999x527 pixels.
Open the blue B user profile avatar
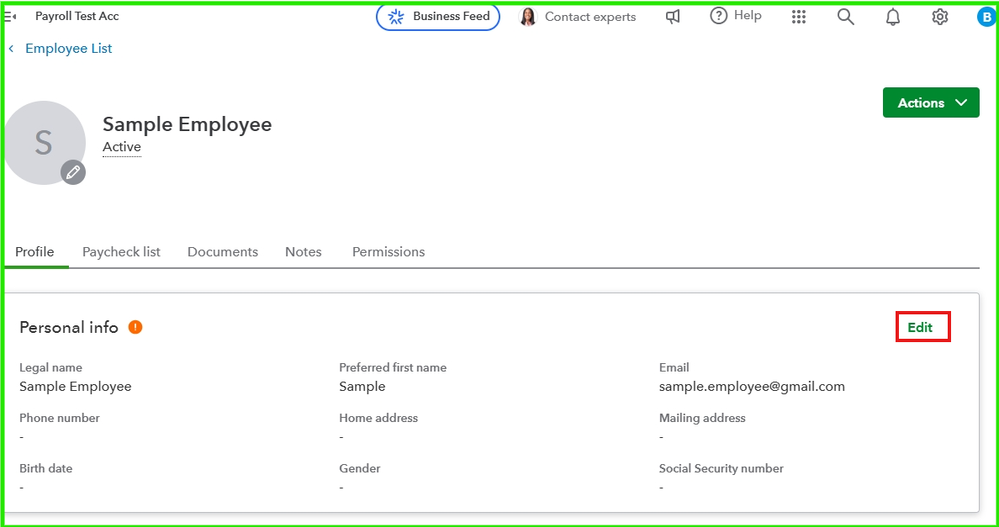click(986, 17)
